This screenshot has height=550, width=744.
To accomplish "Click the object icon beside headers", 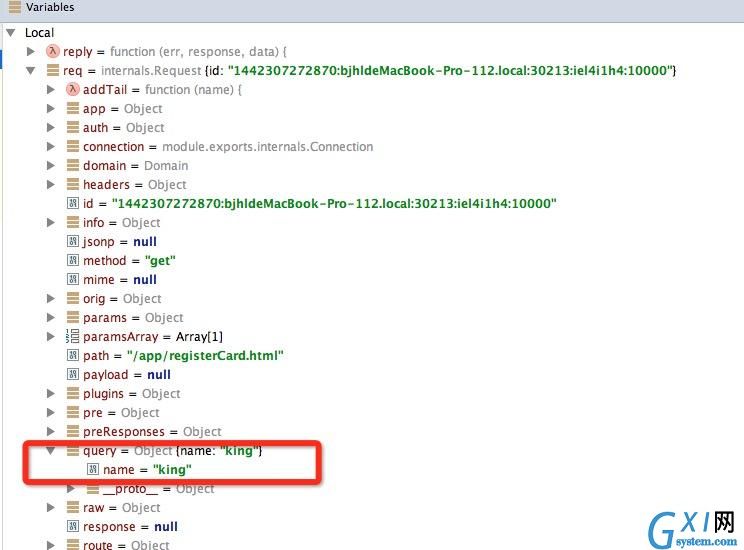I will click(x=73, y=184).
